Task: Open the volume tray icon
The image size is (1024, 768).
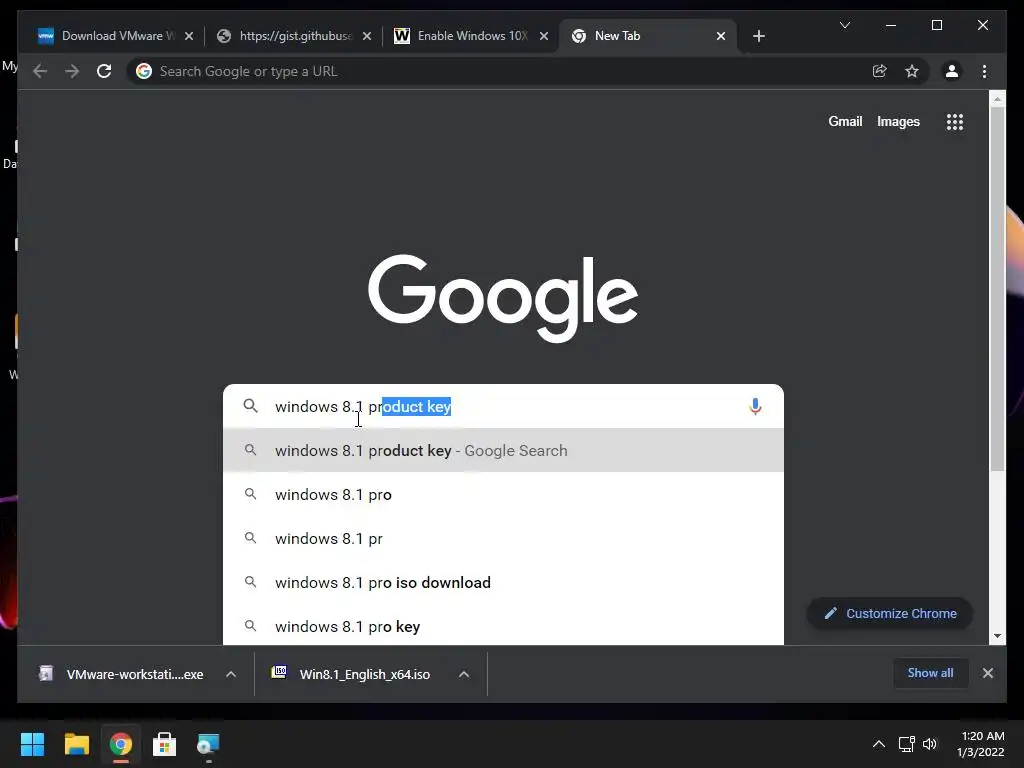Action: click(930, 744)
